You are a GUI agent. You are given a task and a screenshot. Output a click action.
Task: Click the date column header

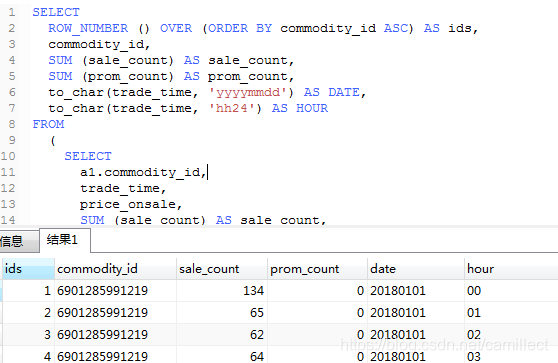coord(416,269)
